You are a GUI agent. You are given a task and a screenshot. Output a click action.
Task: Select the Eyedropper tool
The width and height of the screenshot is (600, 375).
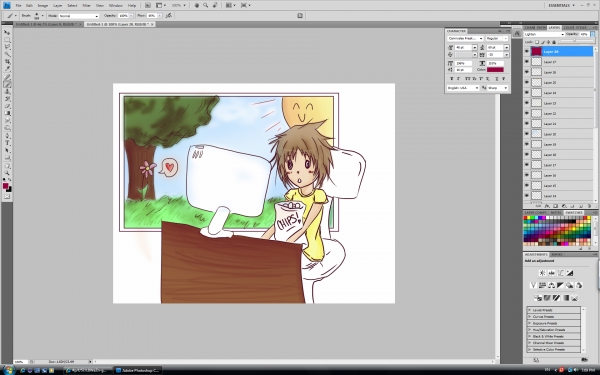coord(7,69)
